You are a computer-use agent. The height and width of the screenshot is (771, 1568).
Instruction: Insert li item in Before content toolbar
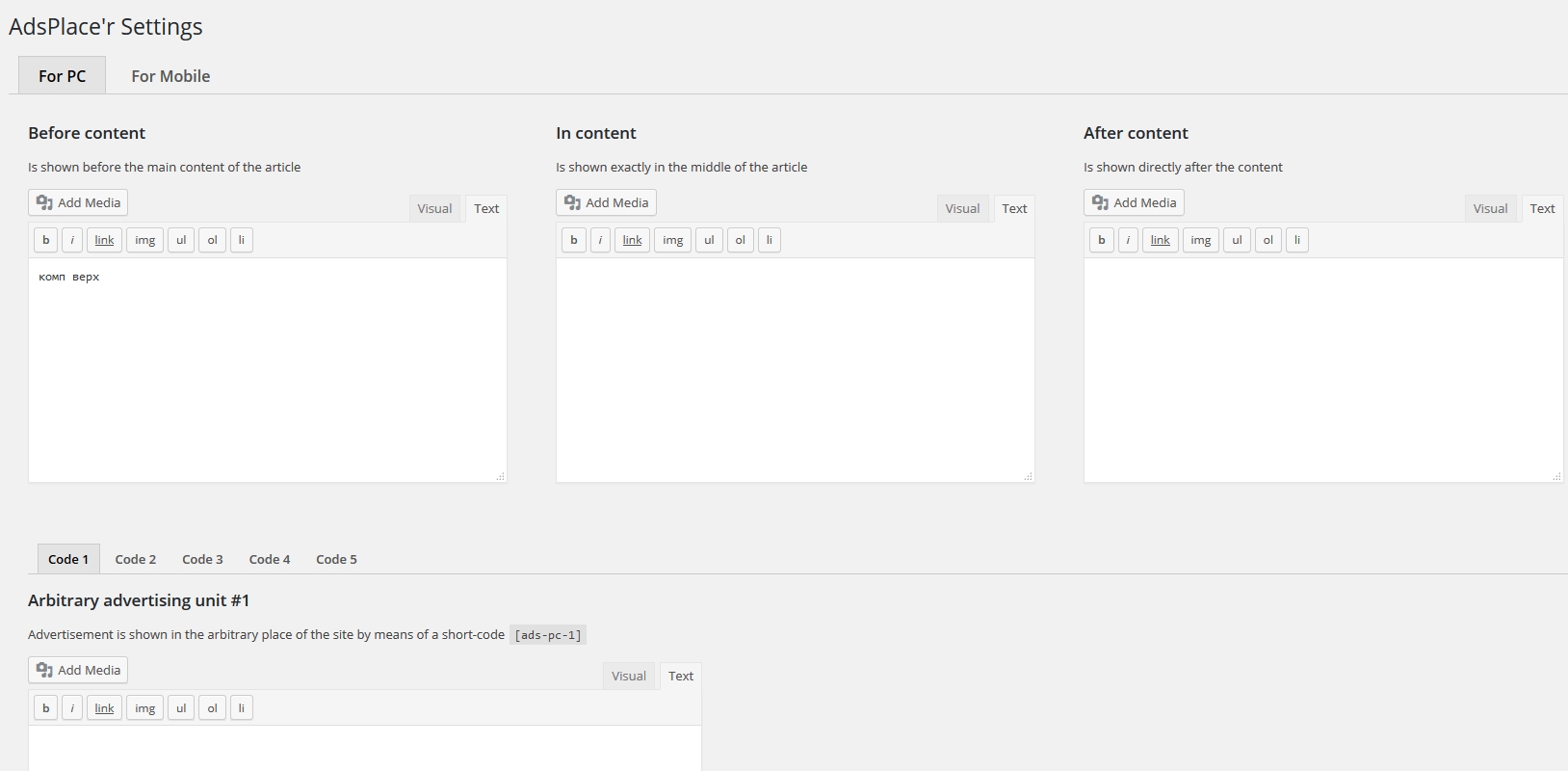point(242,240)
